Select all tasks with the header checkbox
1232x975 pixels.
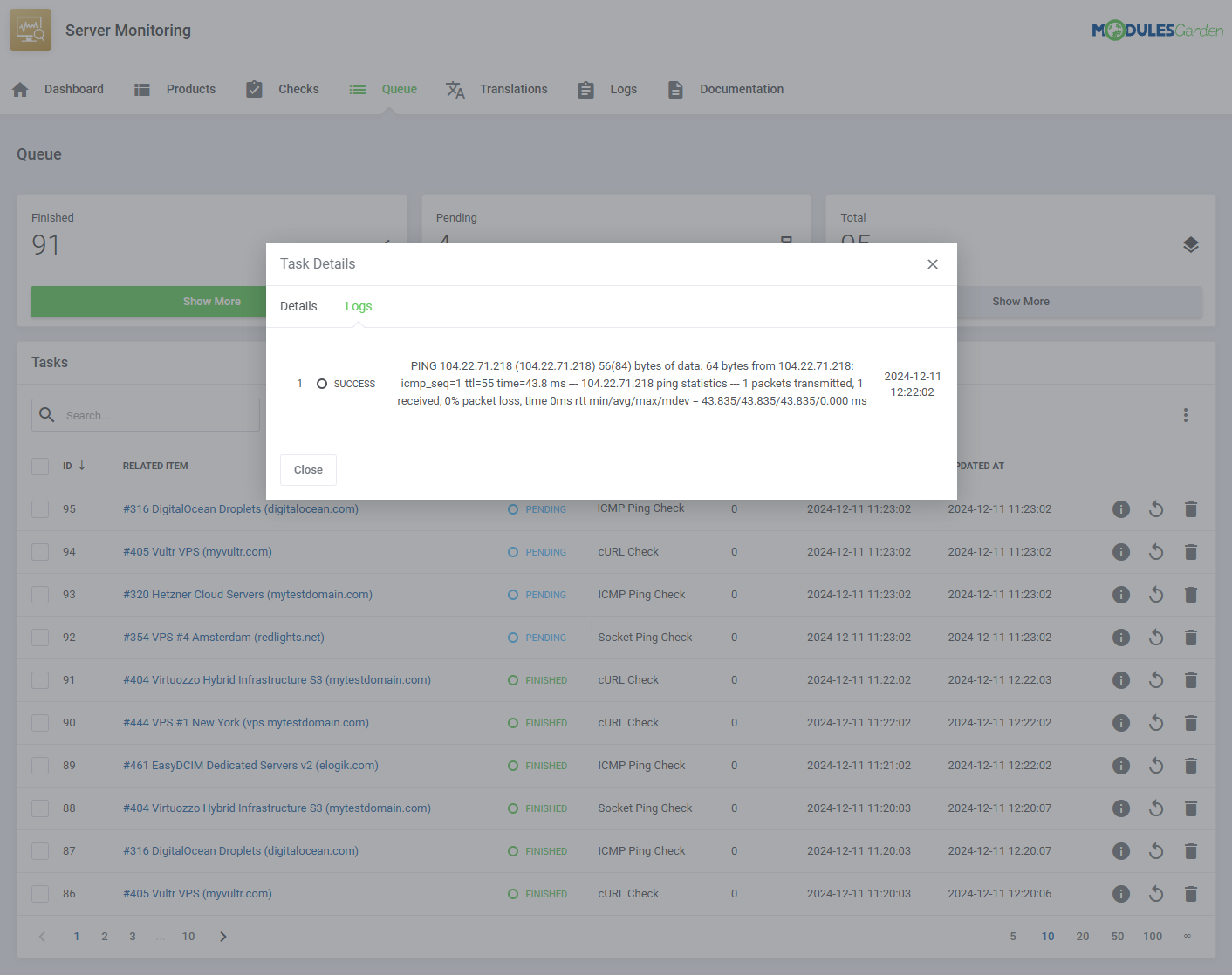[x=39, y=466]
